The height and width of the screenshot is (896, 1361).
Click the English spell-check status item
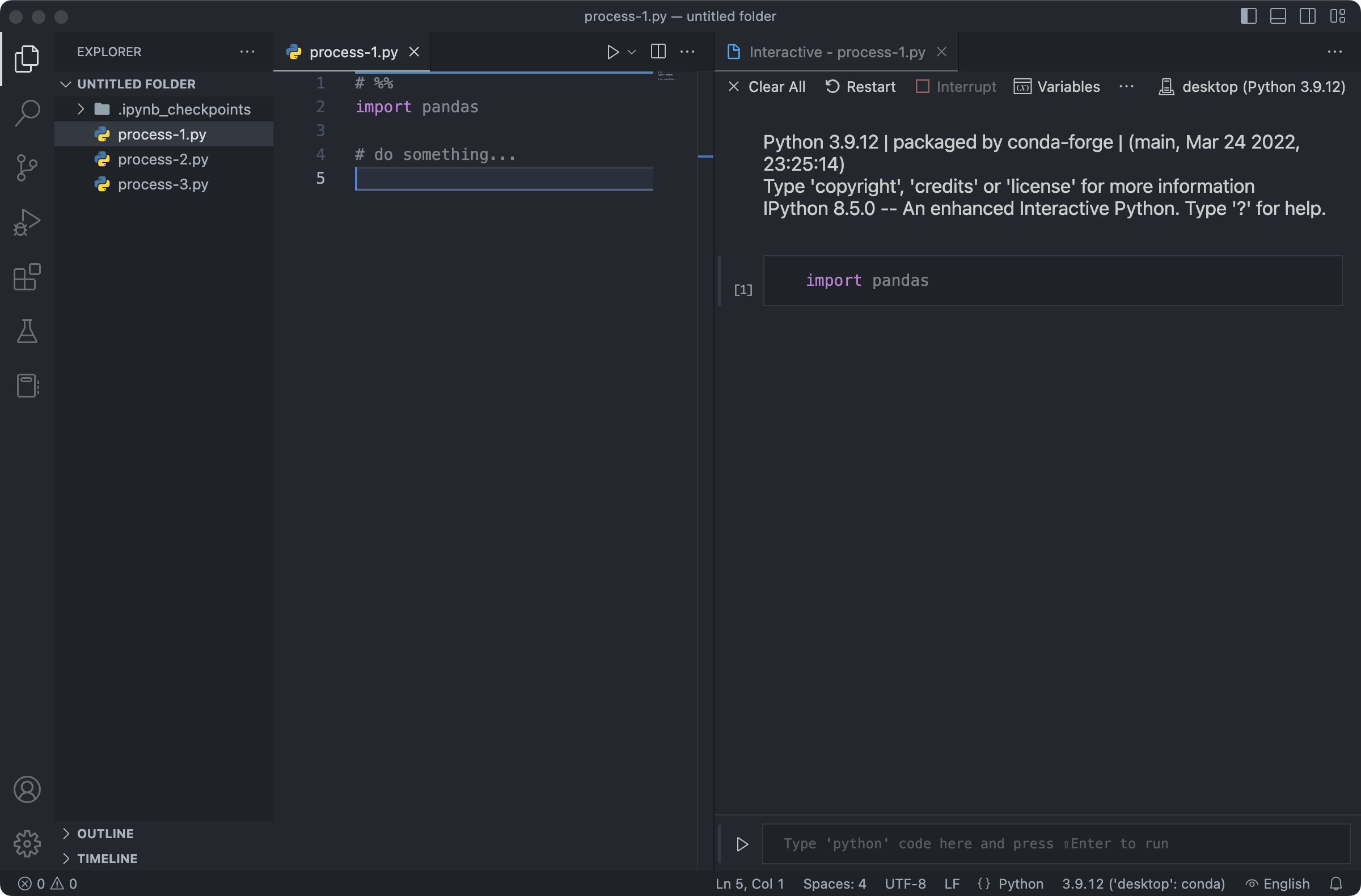point(1278,884)
